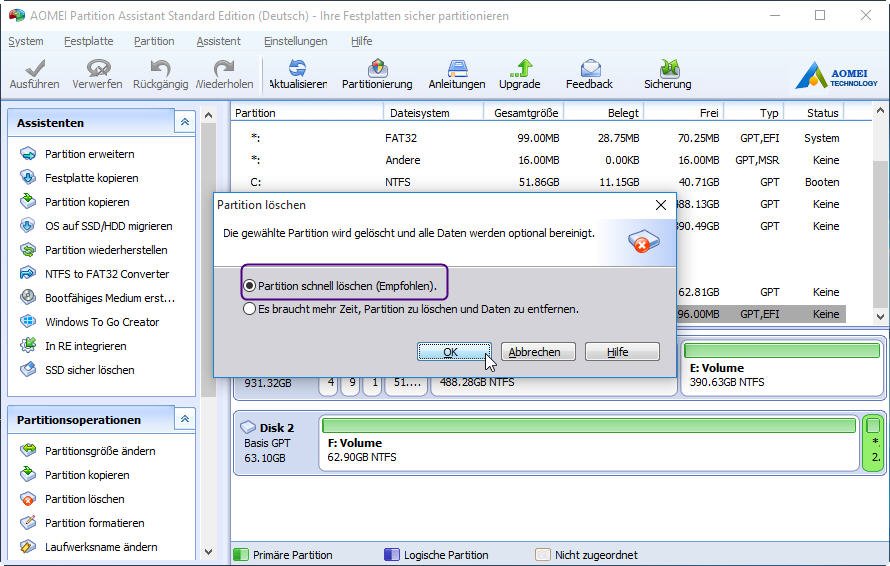The image size is (890, 566).
Task: Select the C: NTFS partition row
Action: pyautogui.click(x=538, y=182)
